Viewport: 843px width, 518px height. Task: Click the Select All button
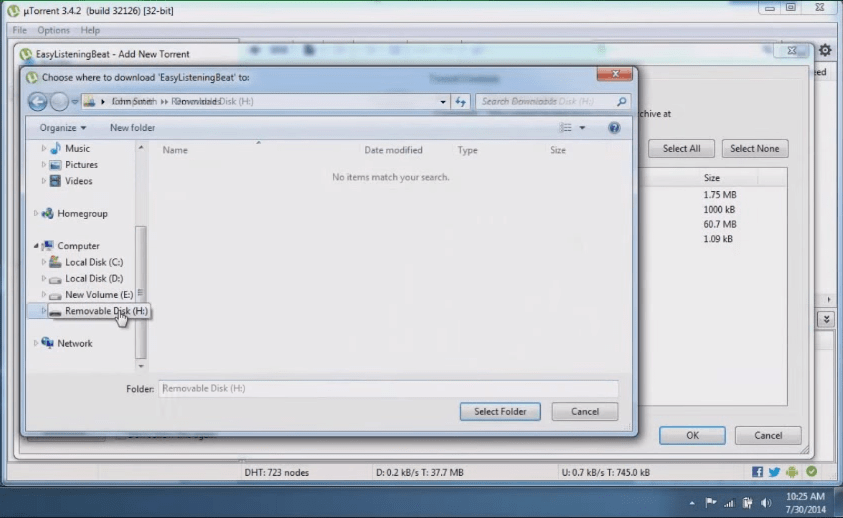(x=681, y=148)
